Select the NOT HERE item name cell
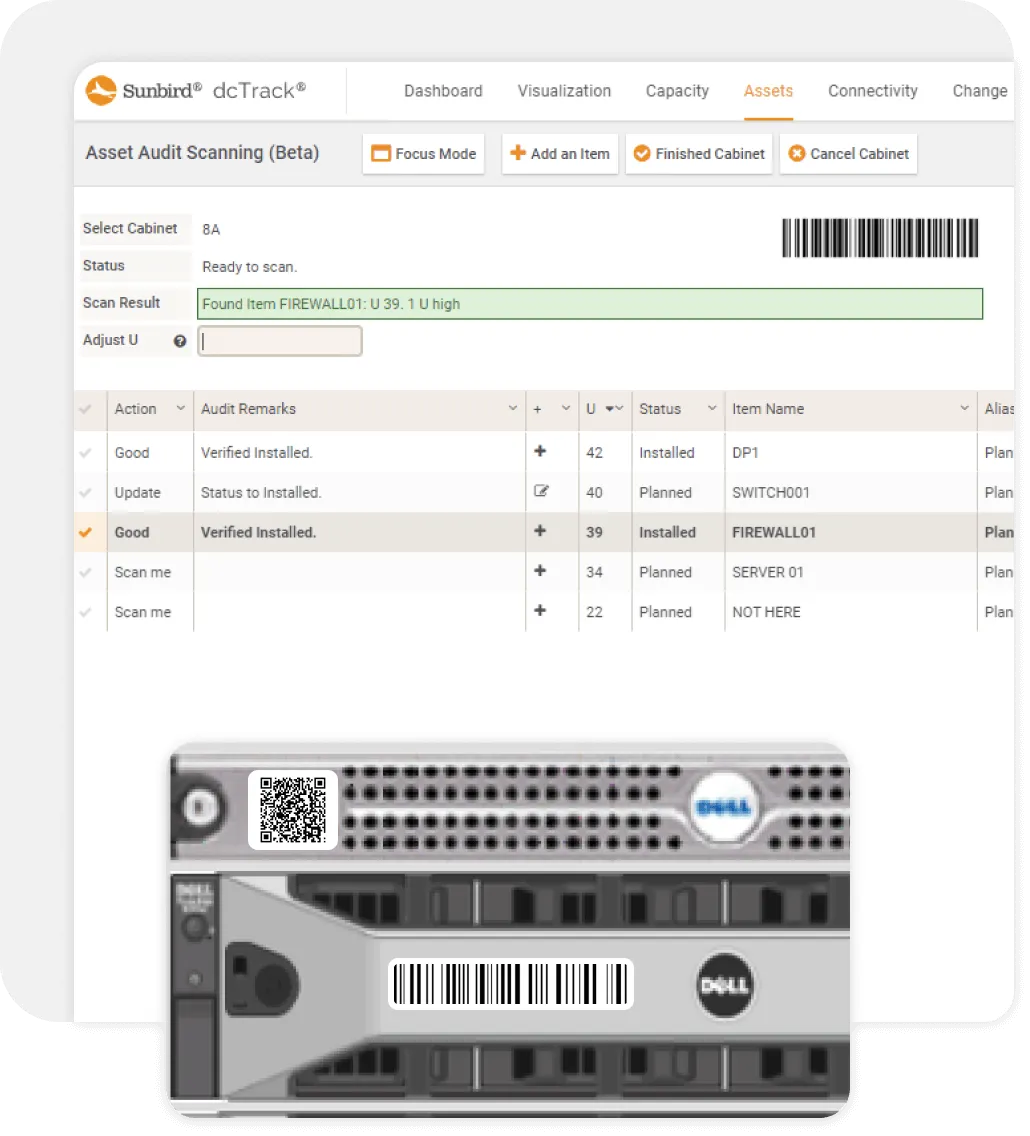 [x=850, y=612]
